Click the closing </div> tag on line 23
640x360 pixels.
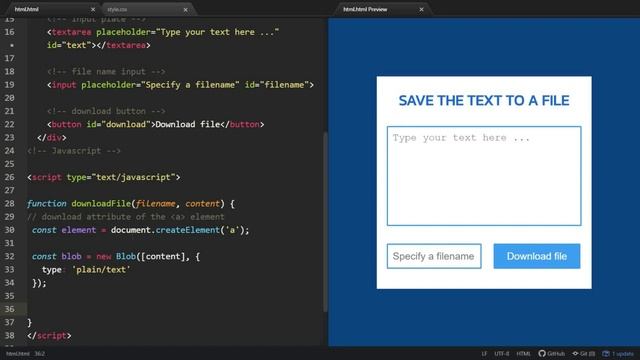(51, 138)
